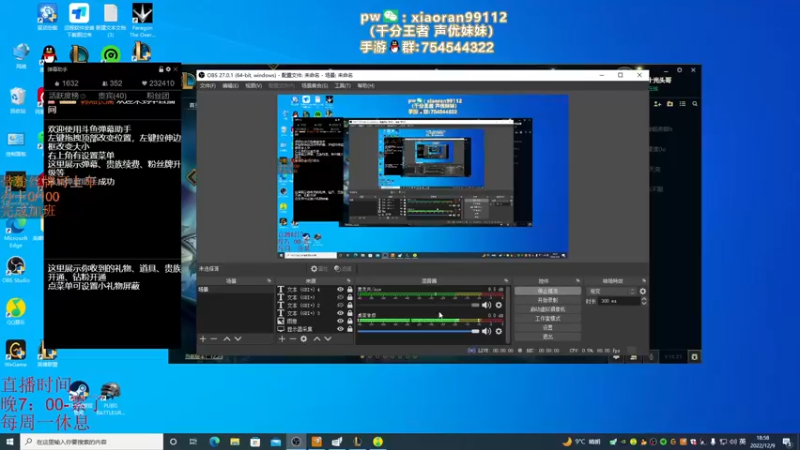
Task: Open 麦克风/Aux audio gear settings
Action: pos(498,305)
